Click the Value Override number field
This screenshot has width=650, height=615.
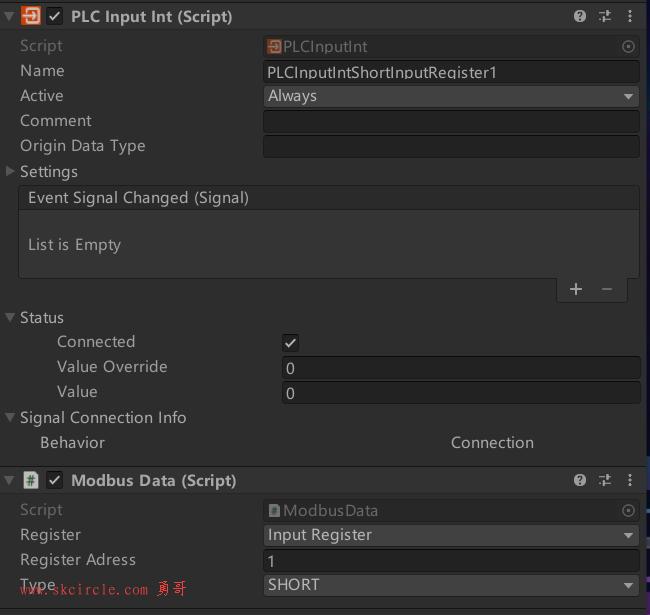tap(461, 368)
